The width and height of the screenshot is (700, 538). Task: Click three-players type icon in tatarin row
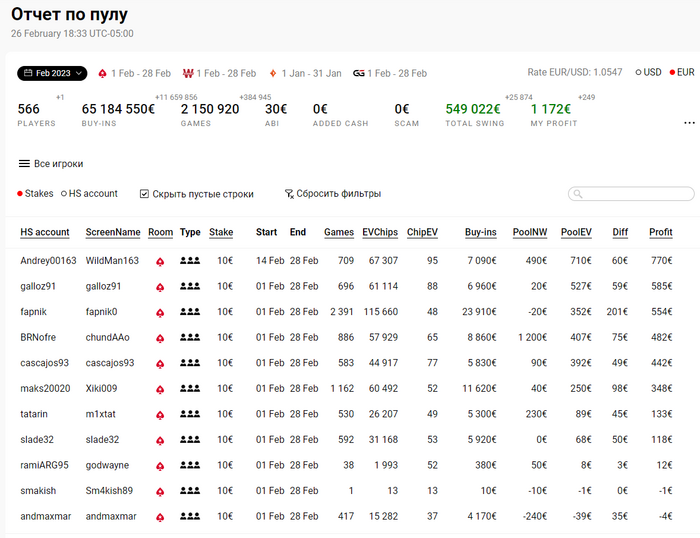point(190,414)
